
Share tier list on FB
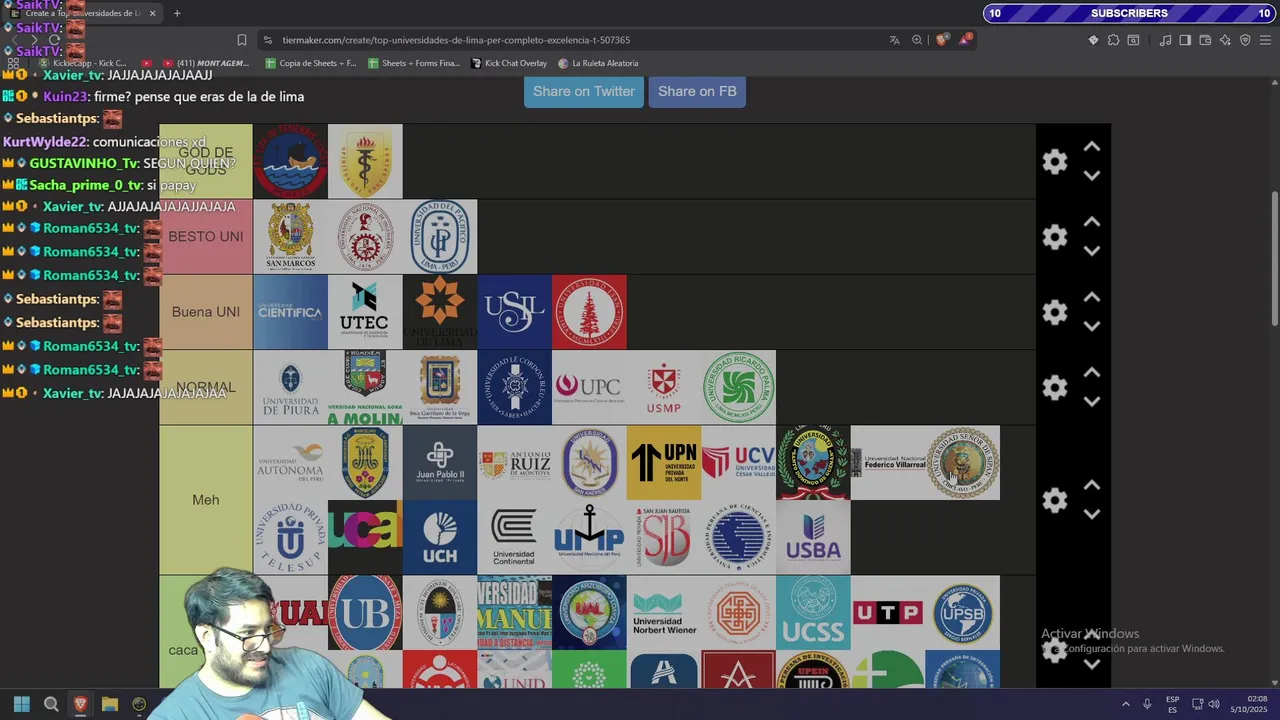click(697, 91)
